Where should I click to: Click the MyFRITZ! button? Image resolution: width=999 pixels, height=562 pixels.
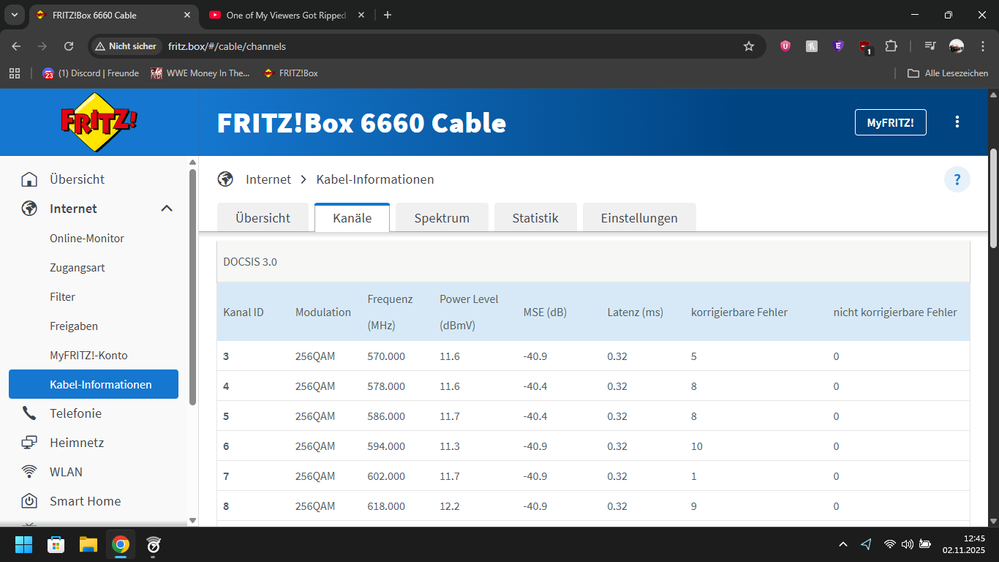click(890, 122)
